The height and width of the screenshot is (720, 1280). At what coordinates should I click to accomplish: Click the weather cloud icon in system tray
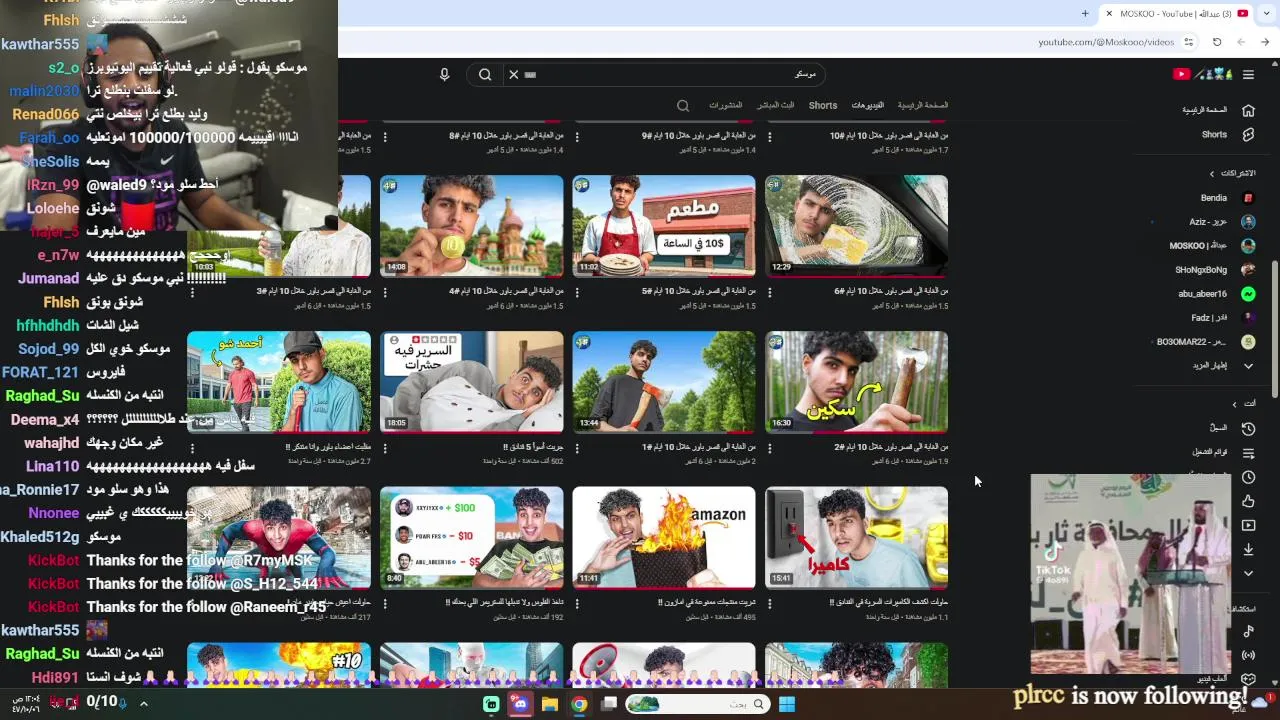[x=1259, y=704]
